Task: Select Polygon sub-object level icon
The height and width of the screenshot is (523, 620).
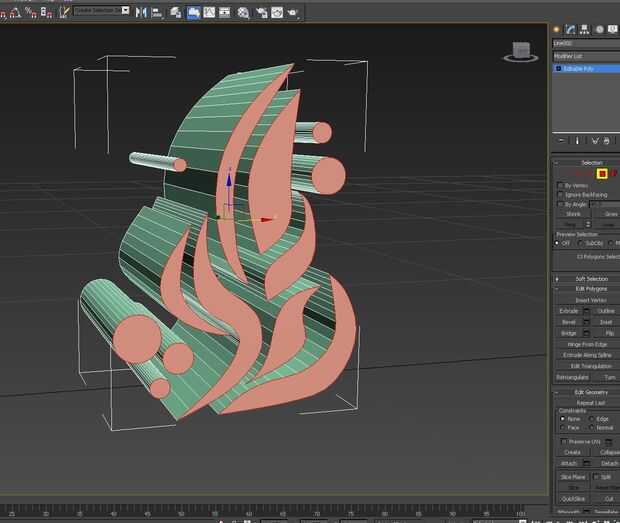Action: (x=603, y=174)
